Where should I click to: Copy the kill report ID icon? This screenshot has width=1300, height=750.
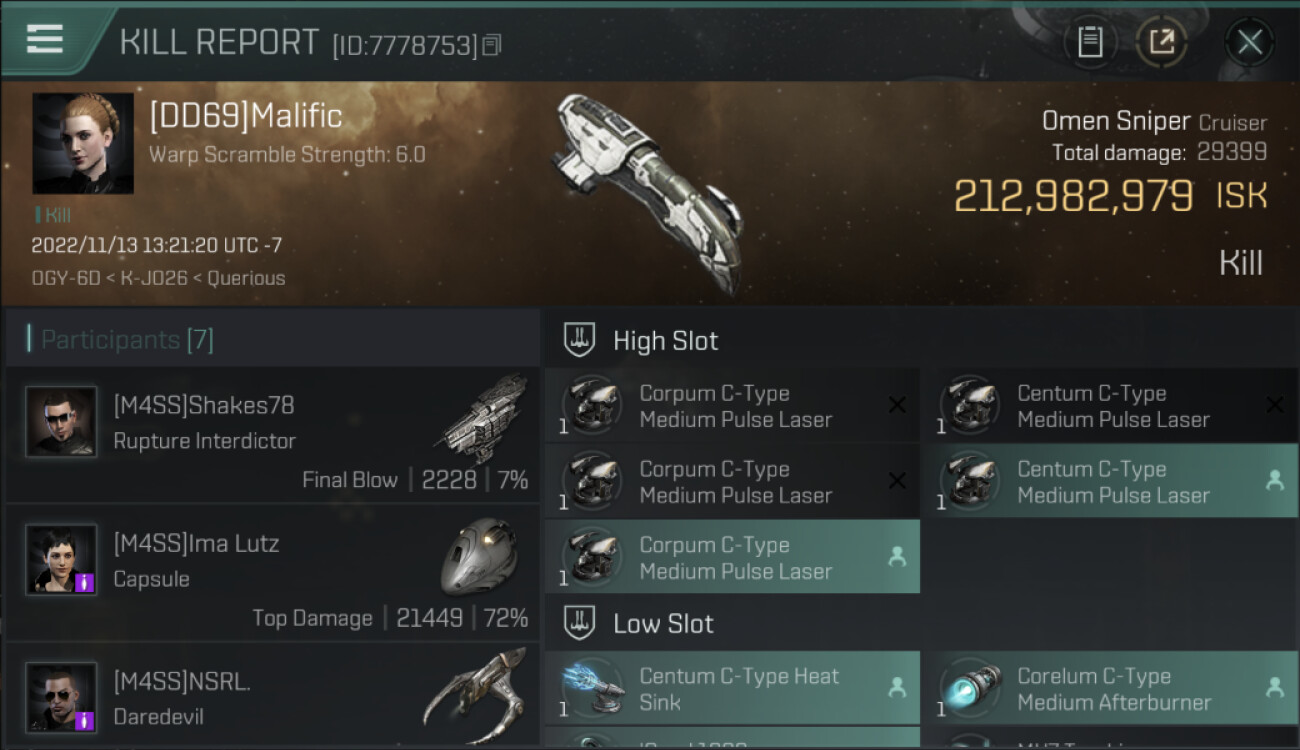point(491,45)
